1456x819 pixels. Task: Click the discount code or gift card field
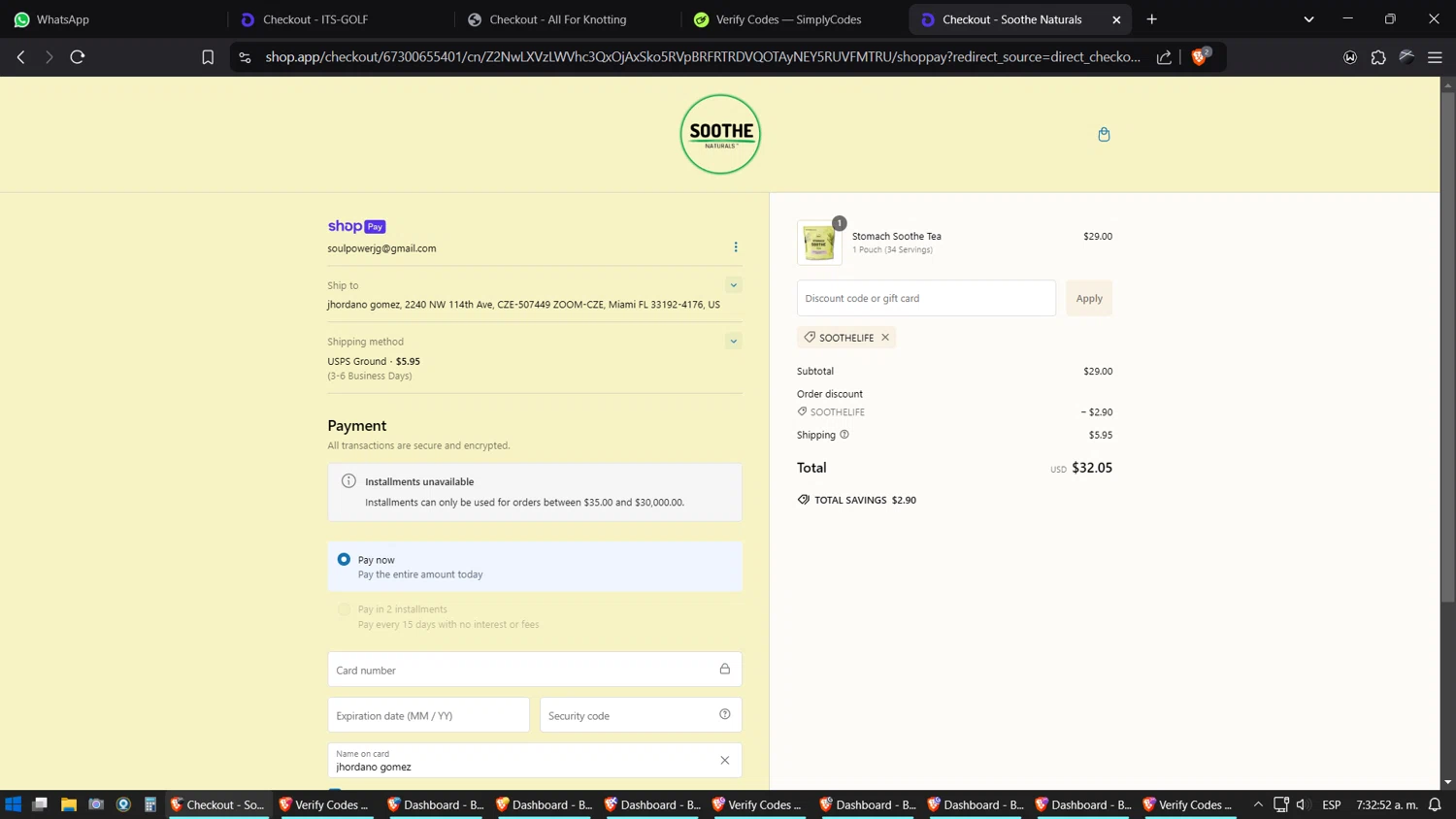[x=926, y=298]
